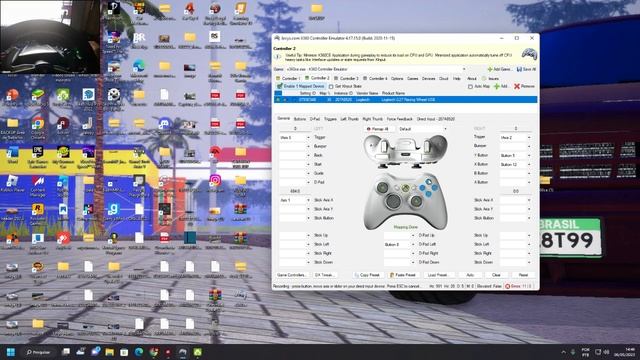Screen dimensions: 640x360
Task: Expand the Game selection dropdown
Action: coord(464,69)
